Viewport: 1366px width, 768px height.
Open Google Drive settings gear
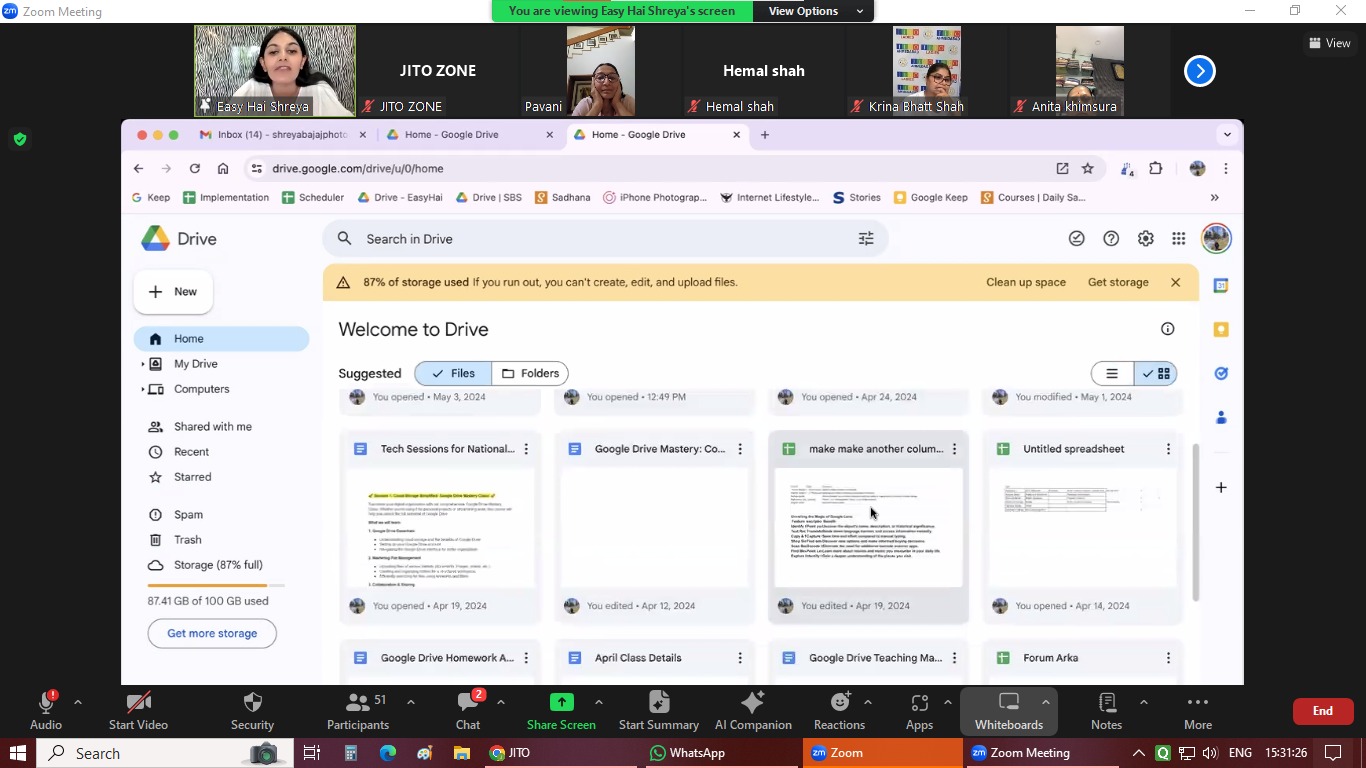tap(1145, 239)
